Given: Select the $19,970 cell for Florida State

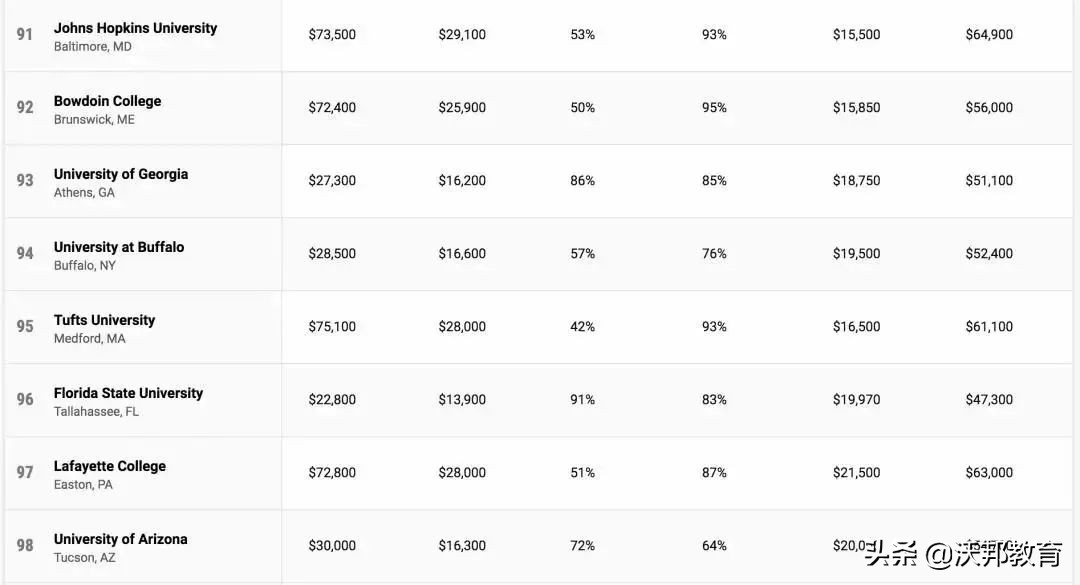Looking at the screenshot, I should 857,399.
